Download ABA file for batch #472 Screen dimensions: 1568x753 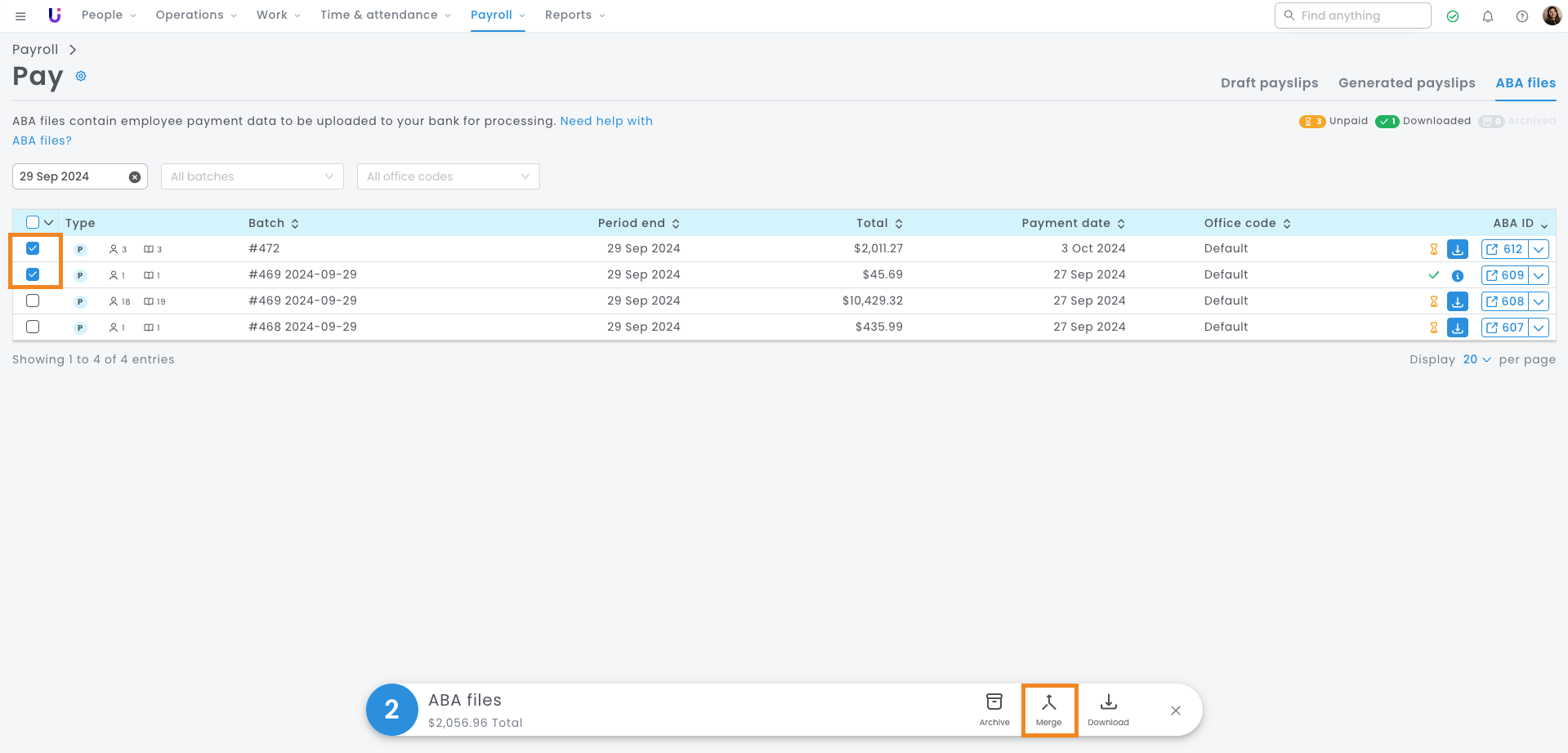[1457, 249]
